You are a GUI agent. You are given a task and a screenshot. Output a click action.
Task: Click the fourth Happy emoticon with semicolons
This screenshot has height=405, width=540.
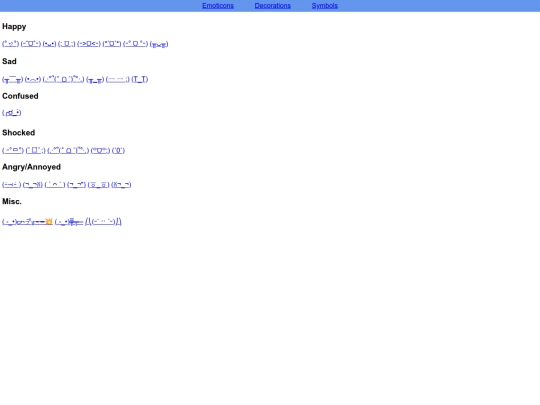tap(66, 44)
